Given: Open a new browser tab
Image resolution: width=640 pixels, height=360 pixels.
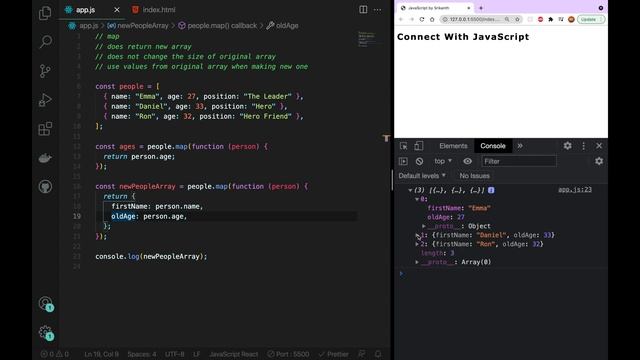Looking at the screenshot, I should click(481, 8).
